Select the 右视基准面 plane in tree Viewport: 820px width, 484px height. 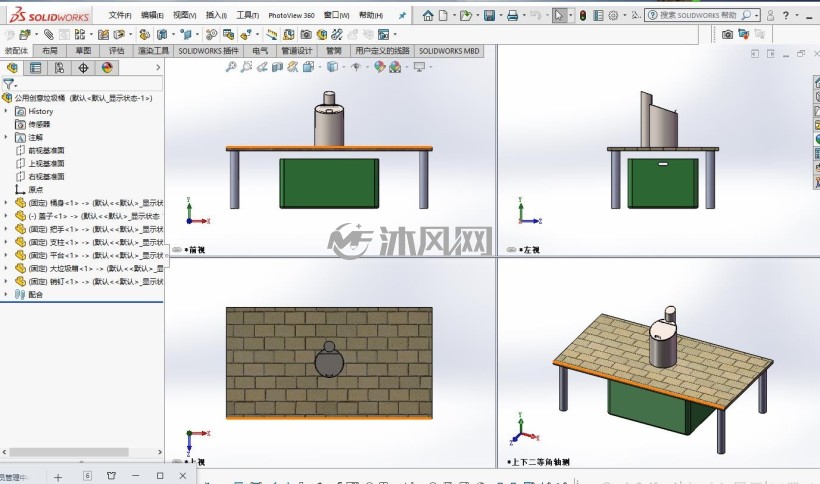(x=46, y=176)
